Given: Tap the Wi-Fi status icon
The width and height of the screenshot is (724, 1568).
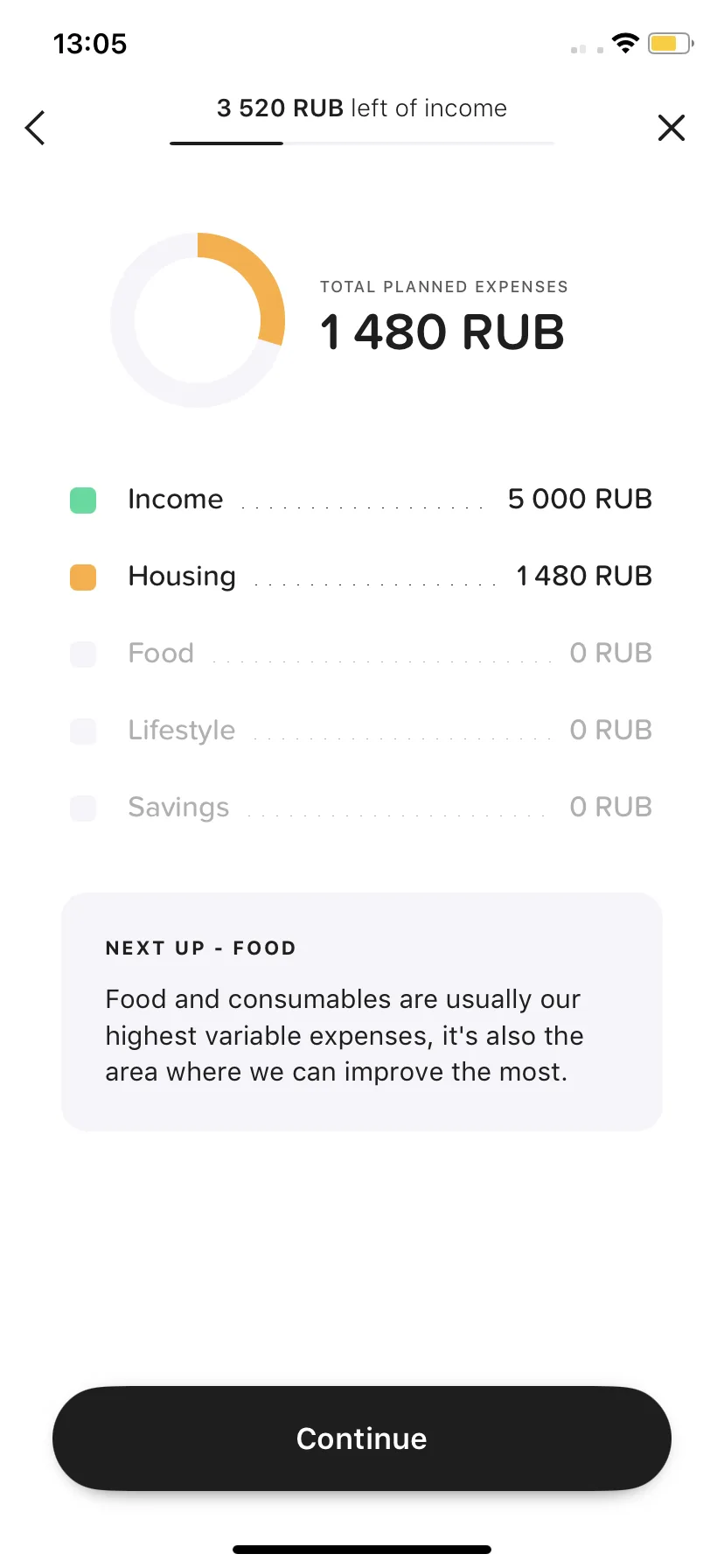Looking at the screenshot, I should 625,43.
